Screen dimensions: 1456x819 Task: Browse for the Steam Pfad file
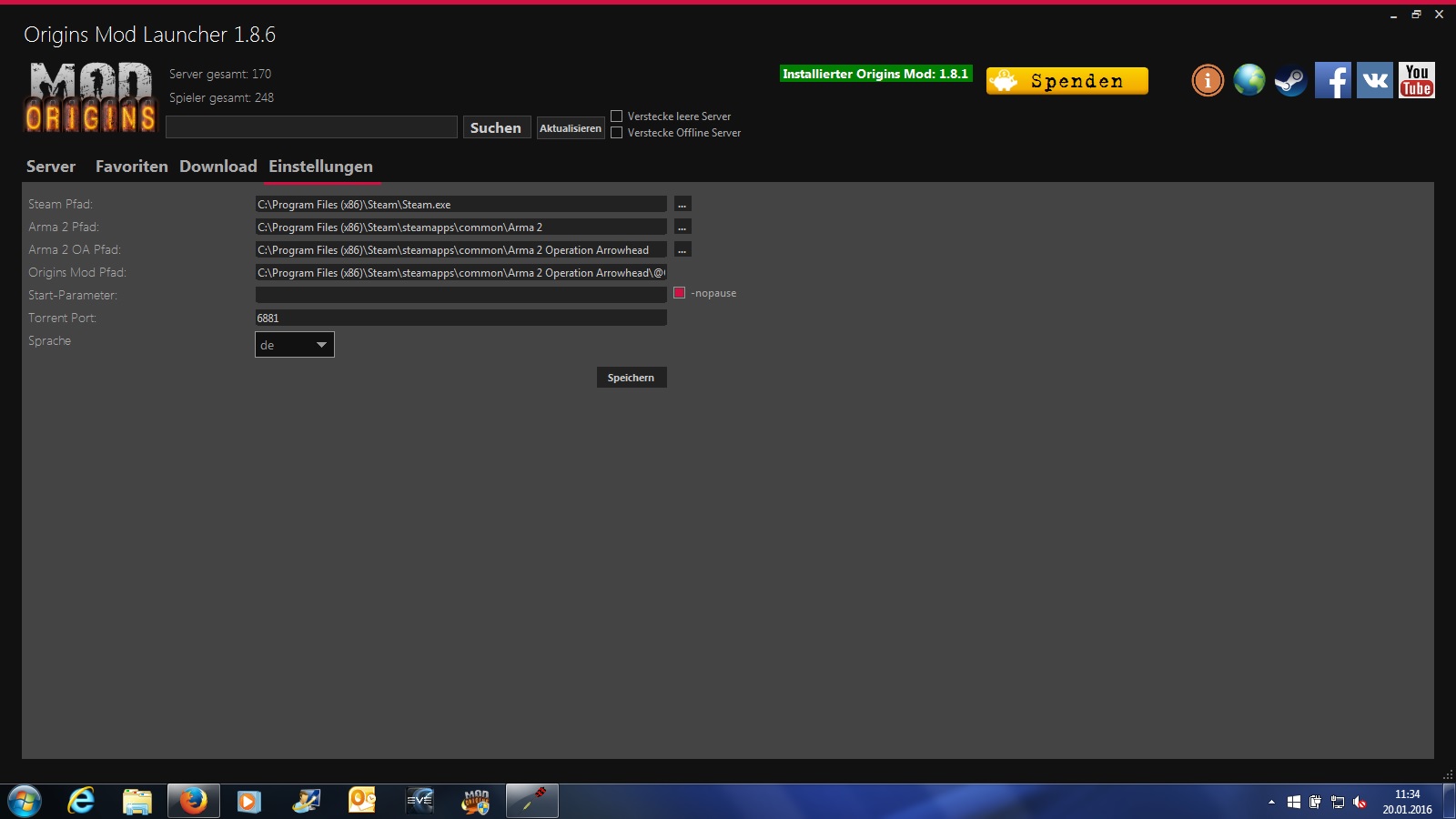click(x=682, y=205)
